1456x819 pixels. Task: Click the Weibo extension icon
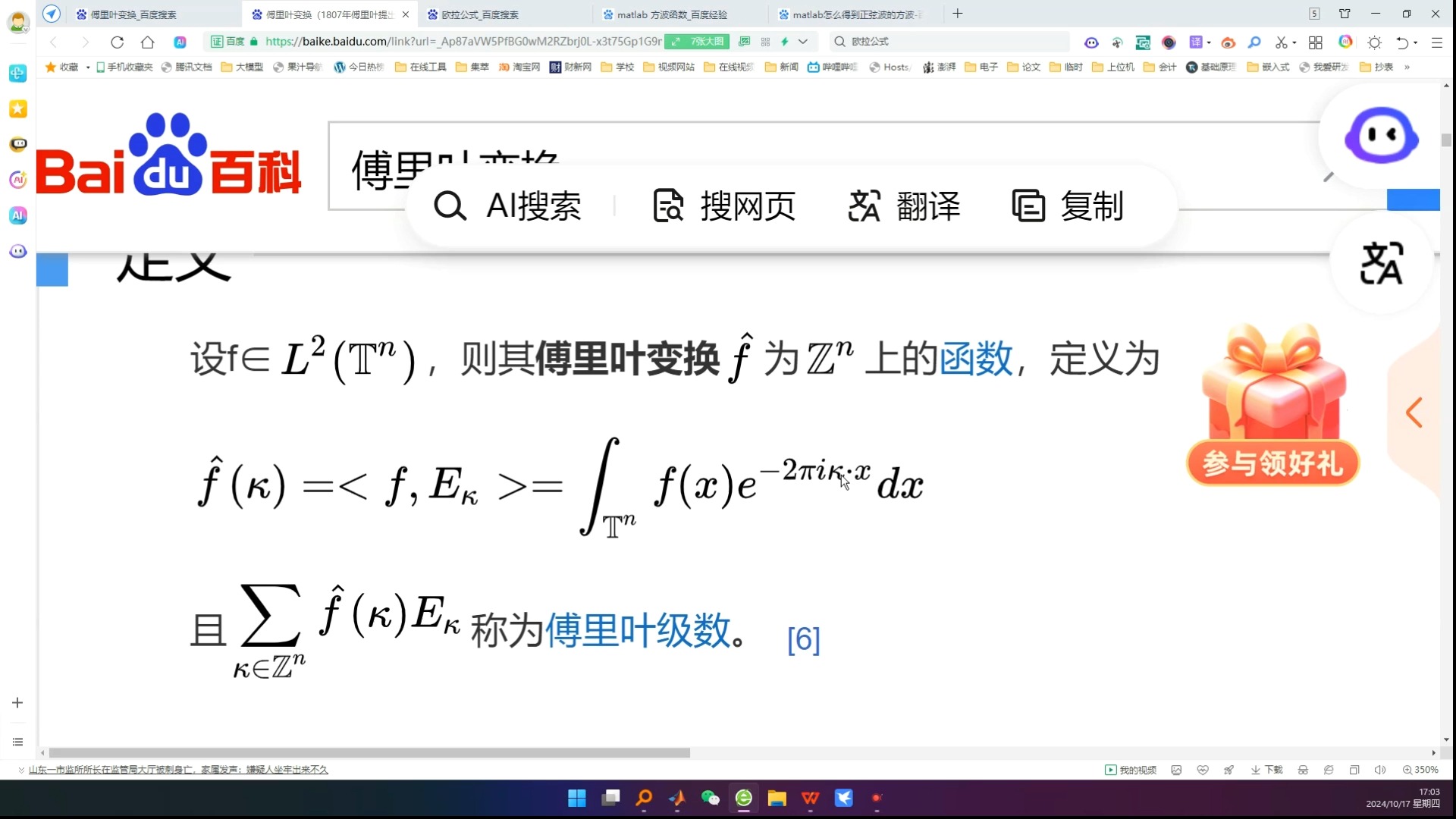pyautogui.click(x=1228, y=42)
